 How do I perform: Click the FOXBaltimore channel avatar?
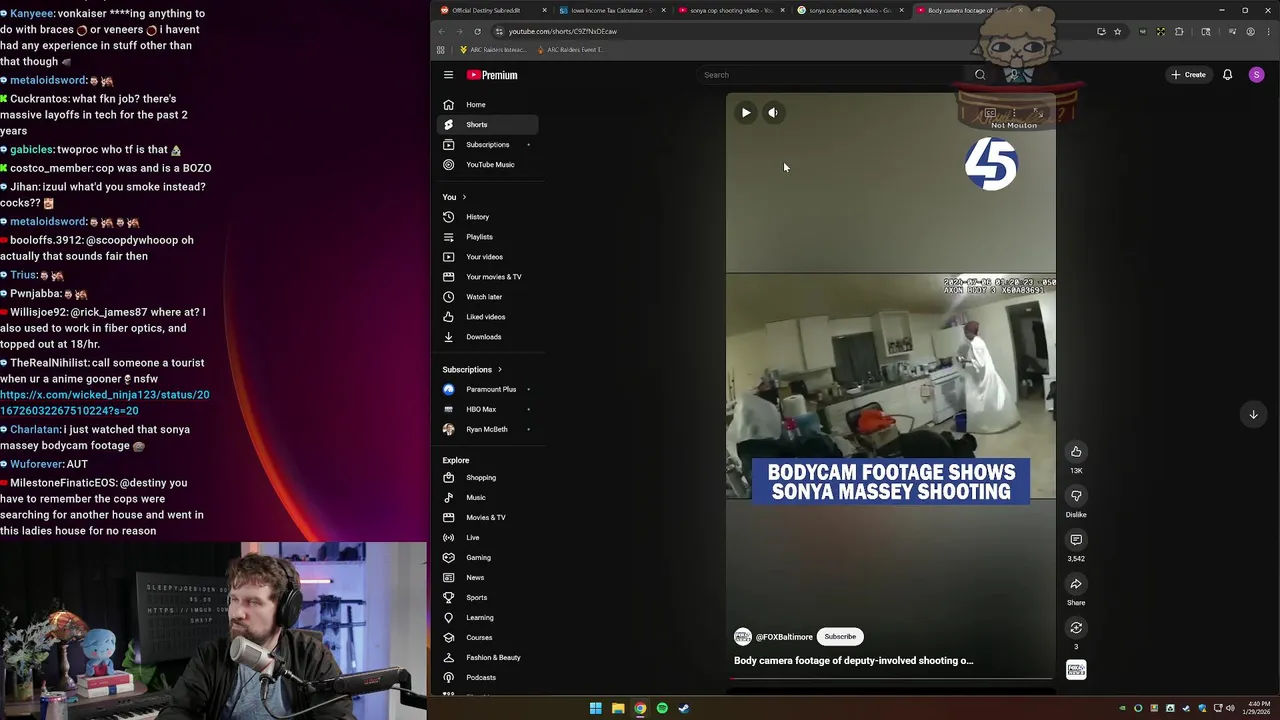point(743,637)
